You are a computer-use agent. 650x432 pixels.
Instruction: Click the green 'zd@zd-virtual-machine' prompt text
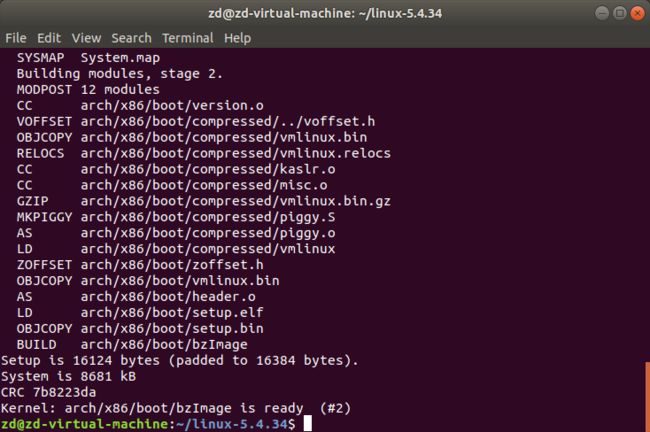coord(84,424)
